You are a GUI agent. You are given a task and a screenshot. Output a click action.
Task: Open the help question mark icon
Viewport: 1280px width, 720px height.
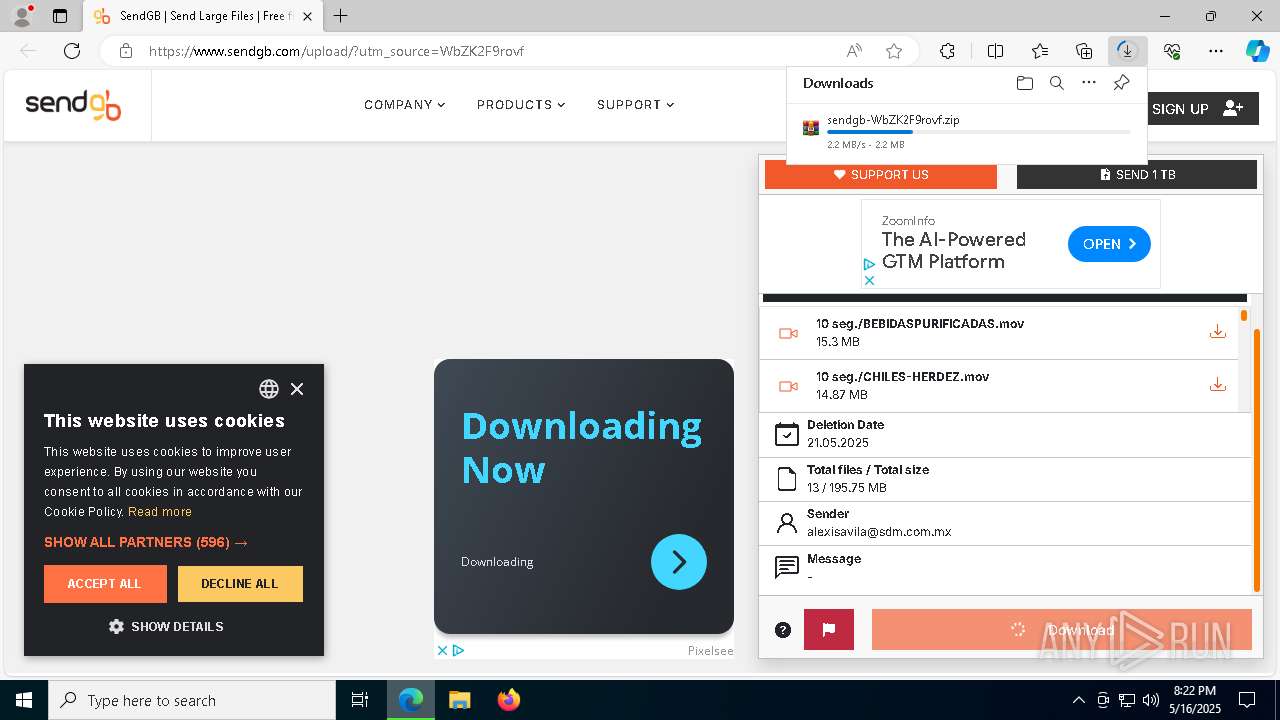(x=783, y=630)
